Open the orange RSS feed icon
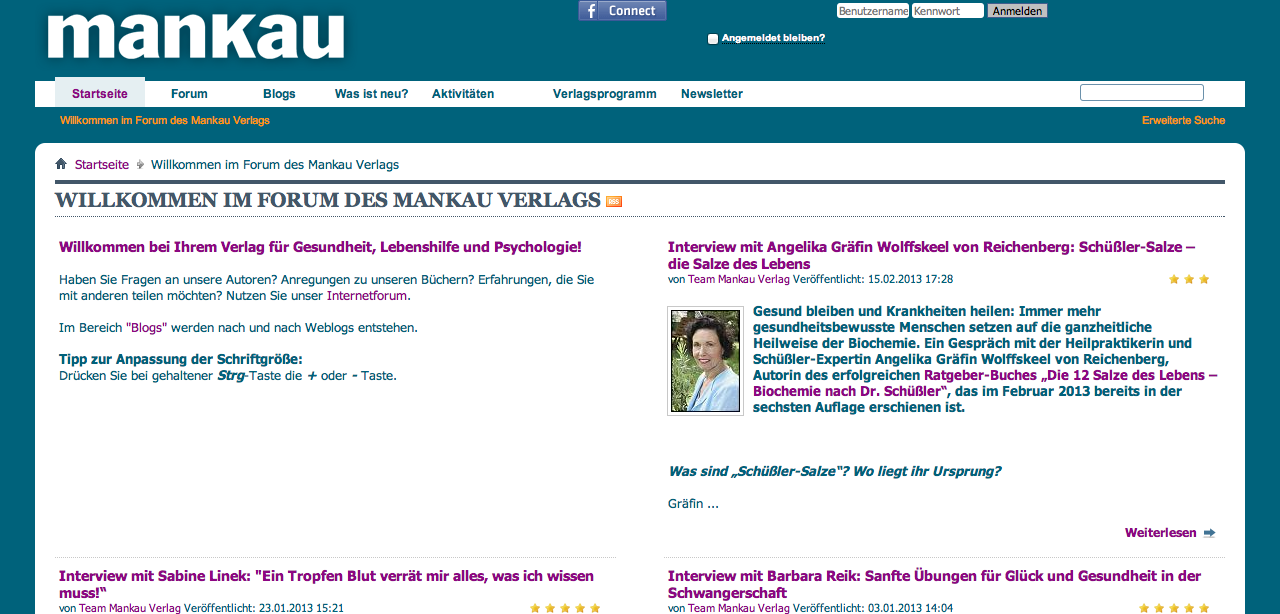 tap(614, 202)
